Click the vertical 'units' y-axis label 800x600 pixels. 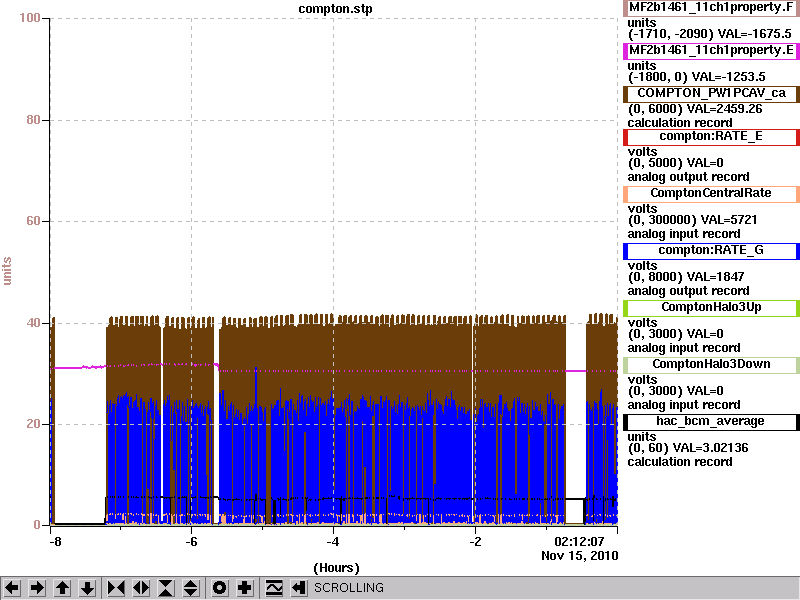tap(7, 271)
